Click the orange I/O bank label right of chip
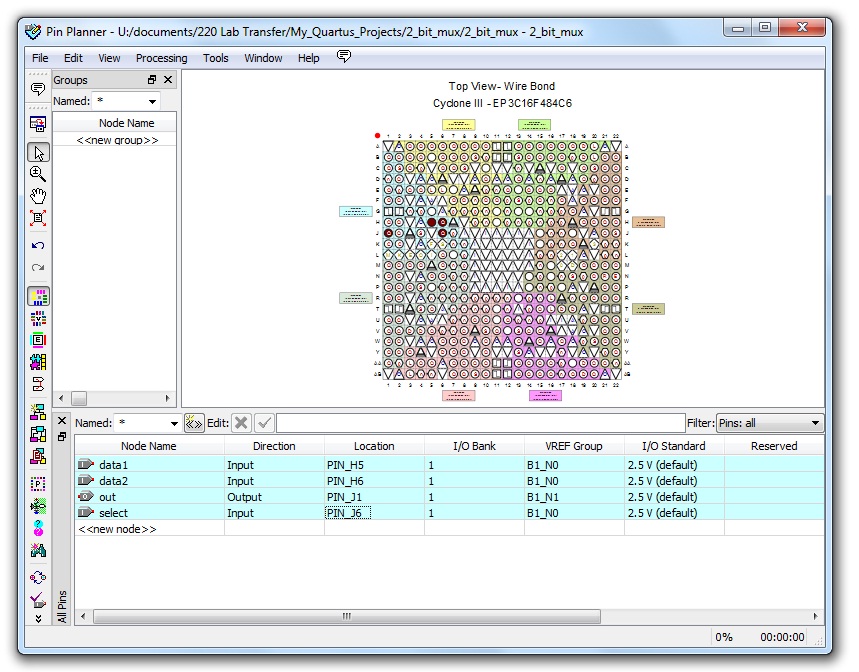The width and height of the screenshot is (859, 672). coord(648,222)
